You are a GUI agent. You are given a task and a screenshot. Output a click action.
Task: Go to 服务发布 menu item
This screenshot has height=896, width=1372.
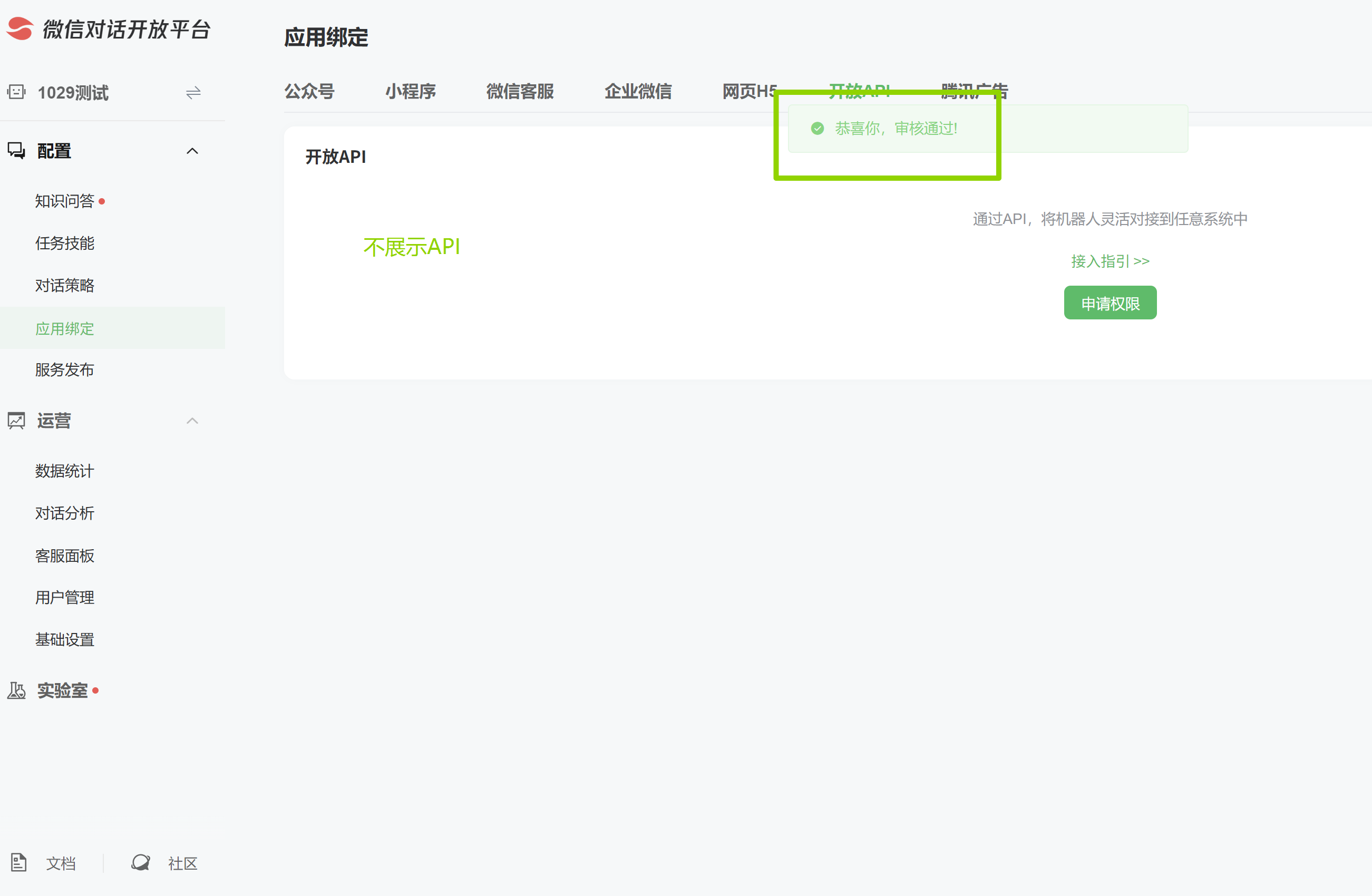coord(64,369)
